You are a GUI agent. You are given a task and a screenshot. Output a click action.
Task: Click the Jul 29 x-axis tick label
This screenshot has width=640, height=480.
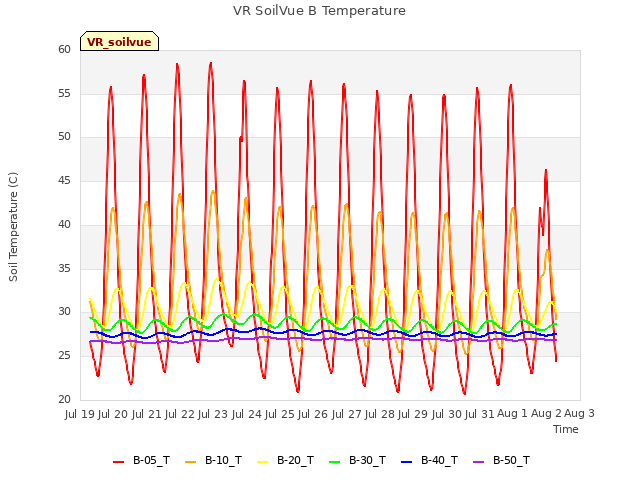[x=413, y=414]
